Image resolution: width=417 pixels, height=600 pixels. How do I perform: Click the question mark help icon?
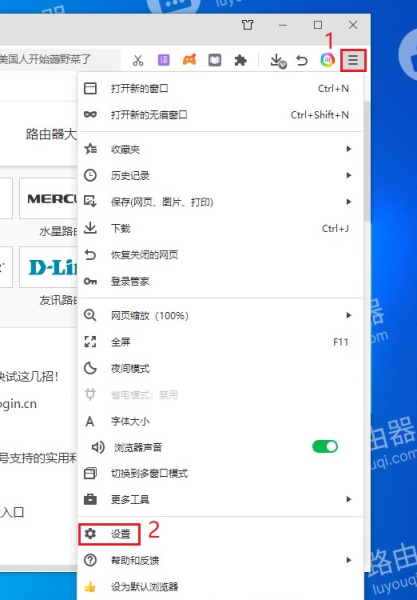(90, 560)
